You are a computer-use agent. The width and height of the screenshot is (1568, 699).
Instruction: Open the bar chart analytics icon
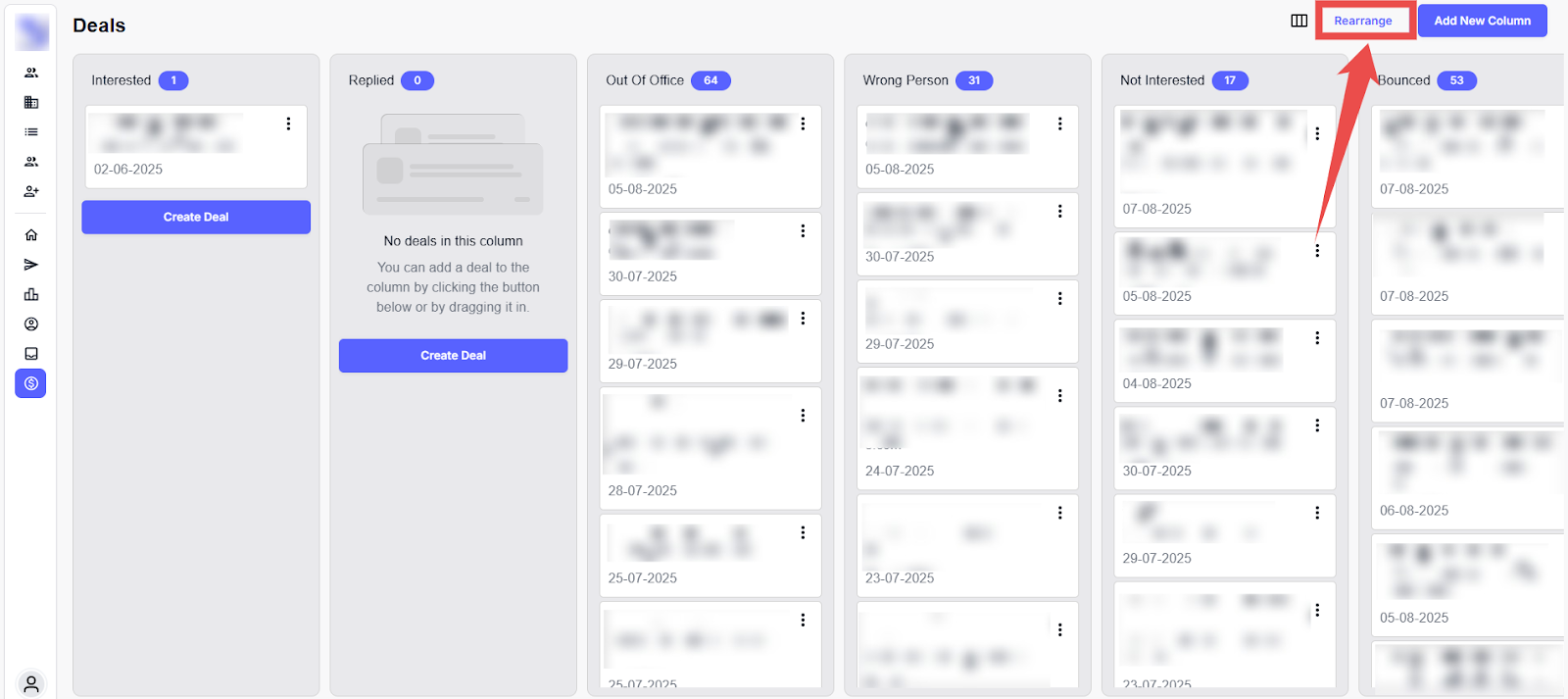click(31, 294)
